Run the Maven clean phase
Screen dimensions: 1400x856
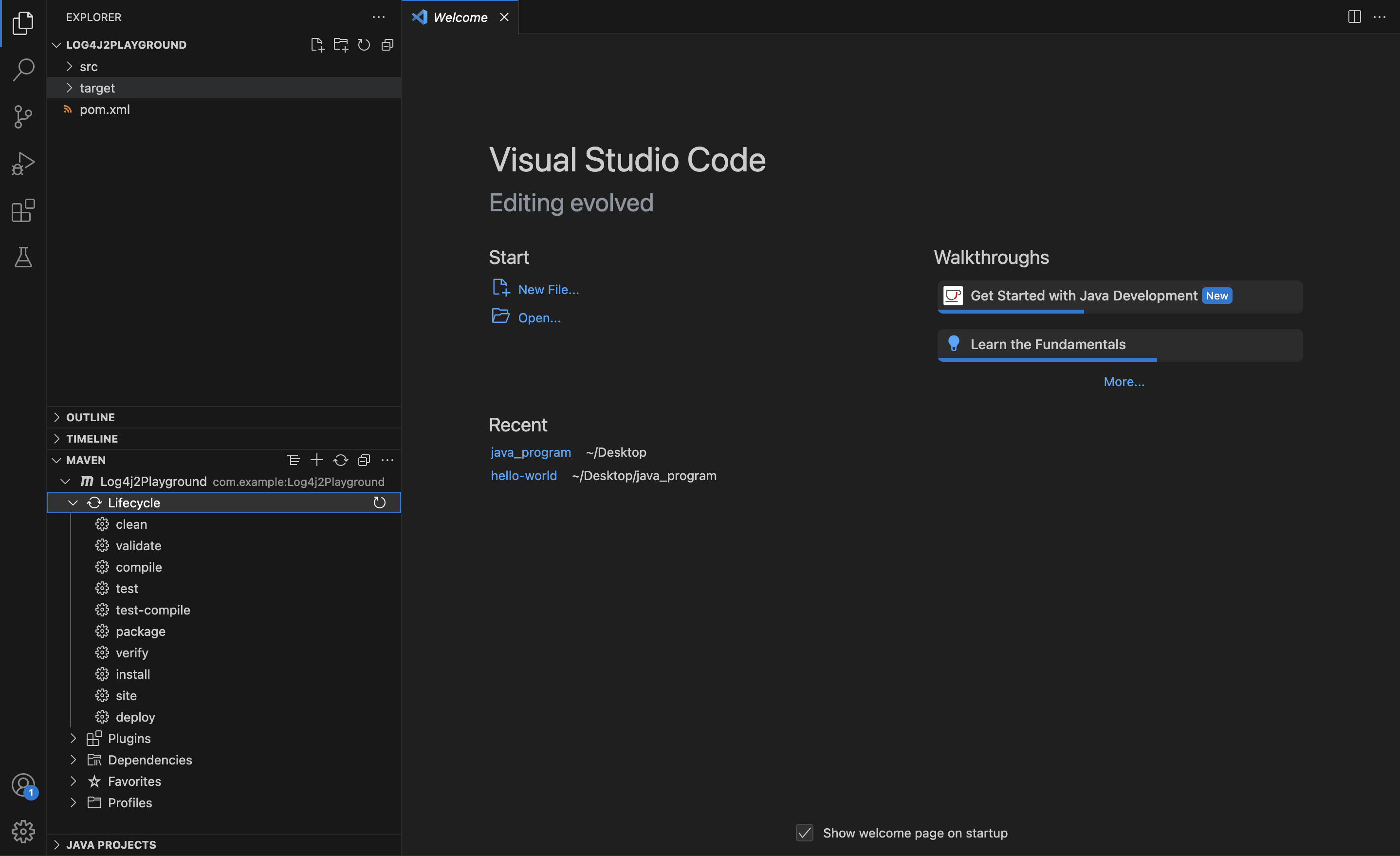point(130,524)
